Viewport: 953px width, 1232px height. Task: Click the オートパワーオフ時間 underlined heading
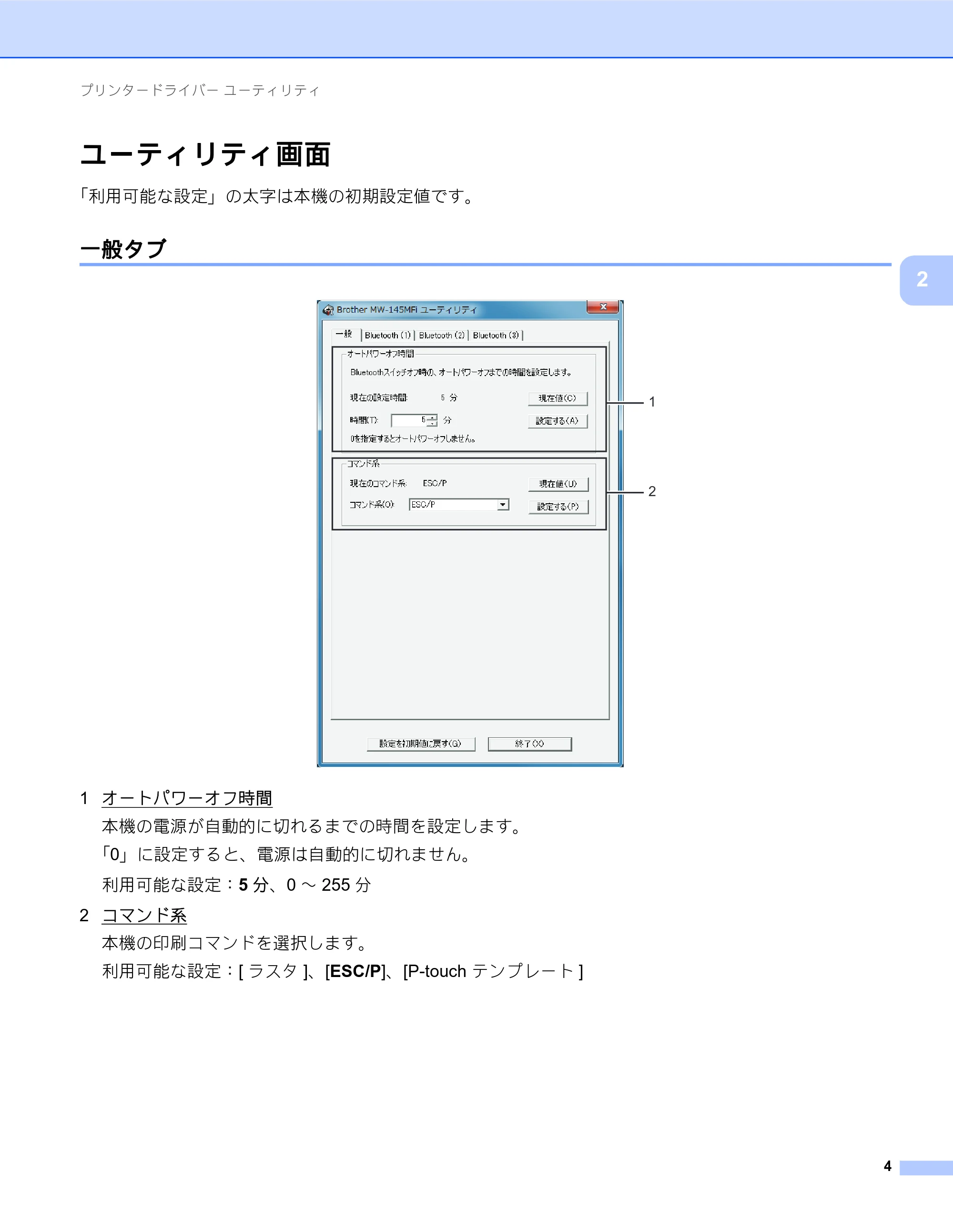(187, 798)
